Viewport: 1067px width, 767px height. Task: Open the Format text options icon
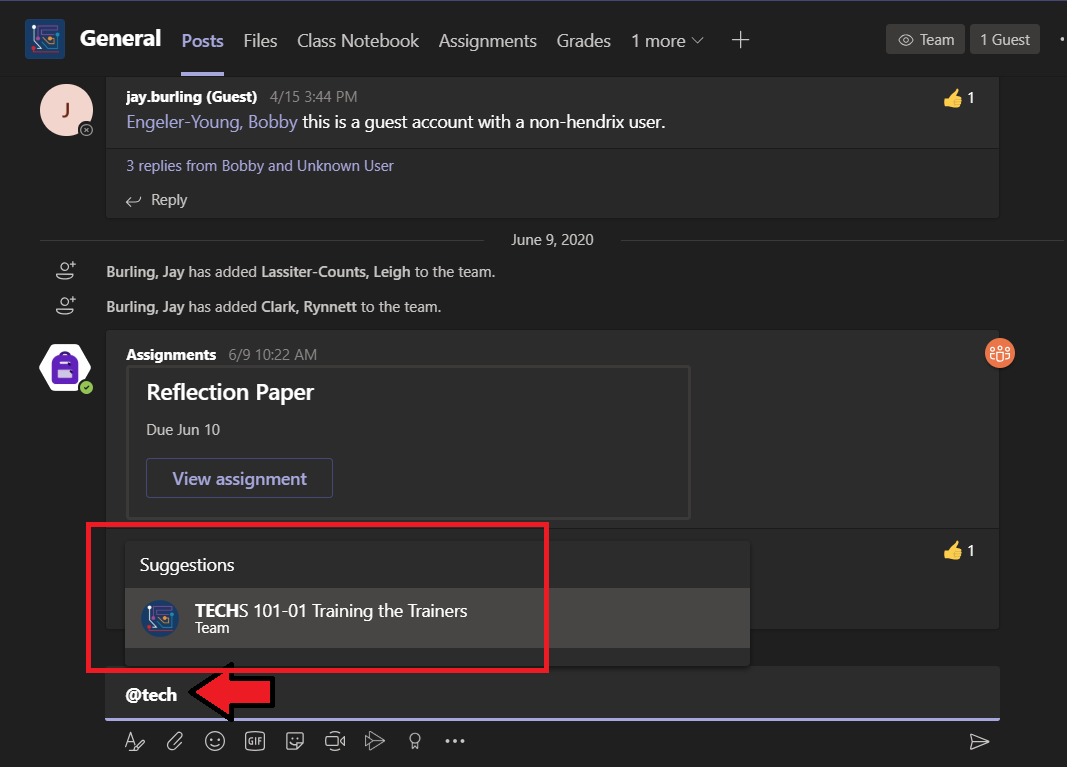pyautogui.click(x=135, y=741)
